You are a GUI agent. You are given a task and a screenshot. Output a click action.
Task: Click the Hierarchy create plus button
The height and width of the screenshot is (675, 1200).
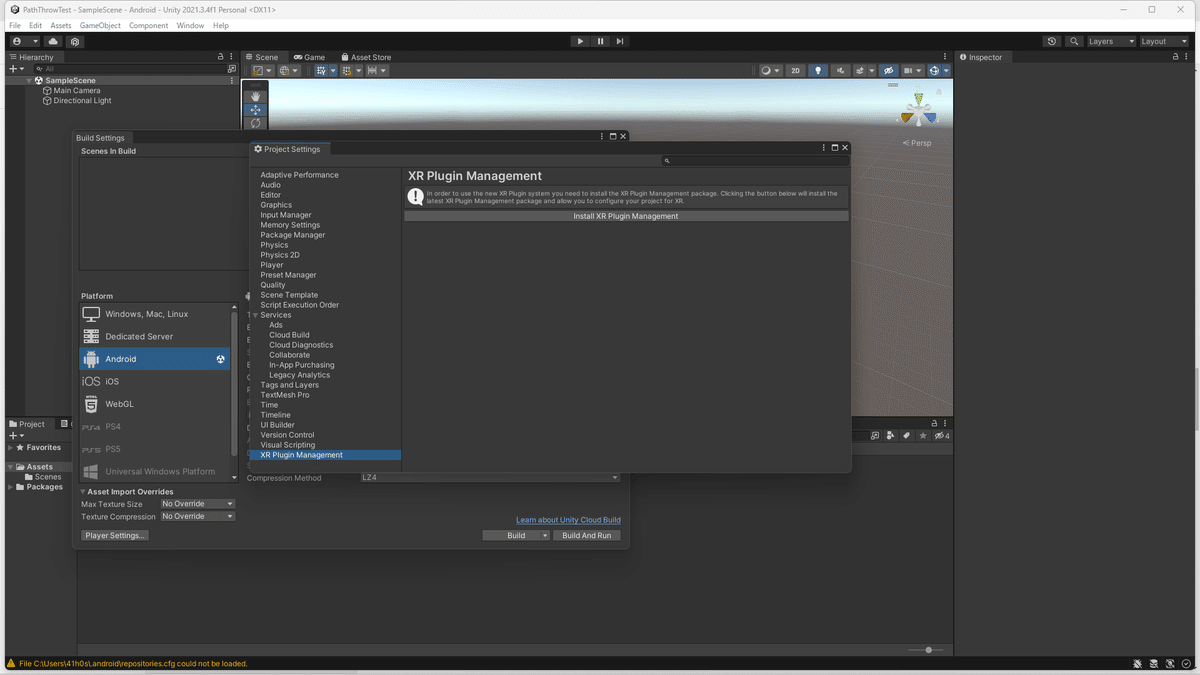click(14, 69)
